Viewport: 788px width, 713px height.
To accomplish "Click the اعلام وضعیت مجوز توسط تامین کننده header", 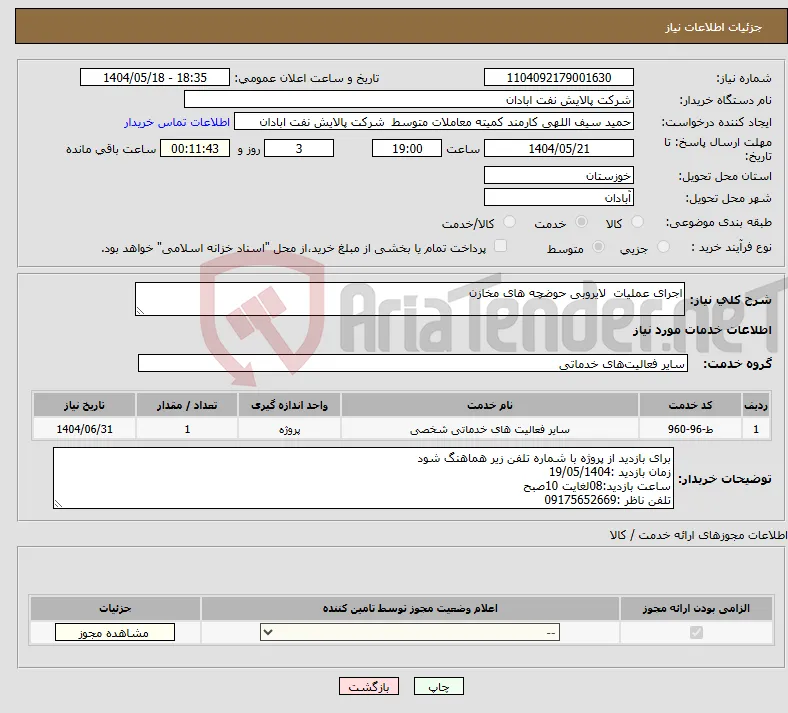I will point(410,608).
